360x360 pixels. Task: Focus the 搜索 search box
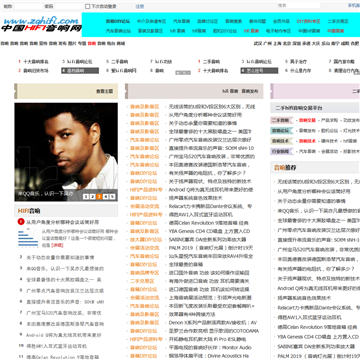[298, 5]
